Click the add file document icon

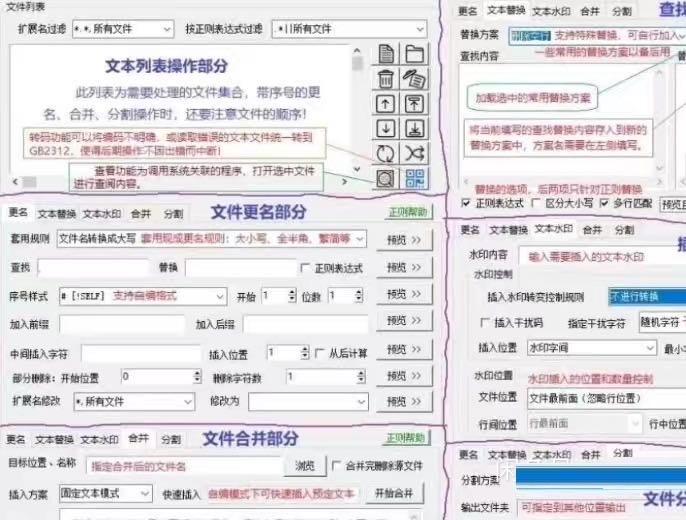coord(386,54)
